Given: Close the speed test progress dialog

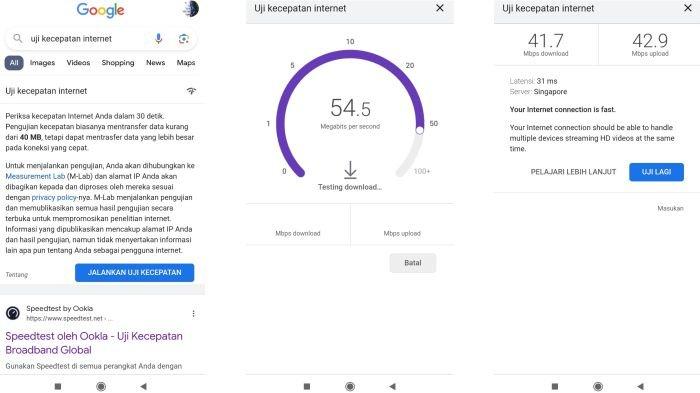Looking at the screenshot, I should (x=440, y=8).
